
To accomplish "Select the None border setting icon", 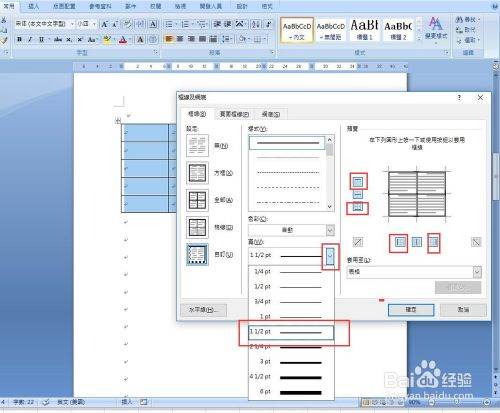I will click(197, 146).
